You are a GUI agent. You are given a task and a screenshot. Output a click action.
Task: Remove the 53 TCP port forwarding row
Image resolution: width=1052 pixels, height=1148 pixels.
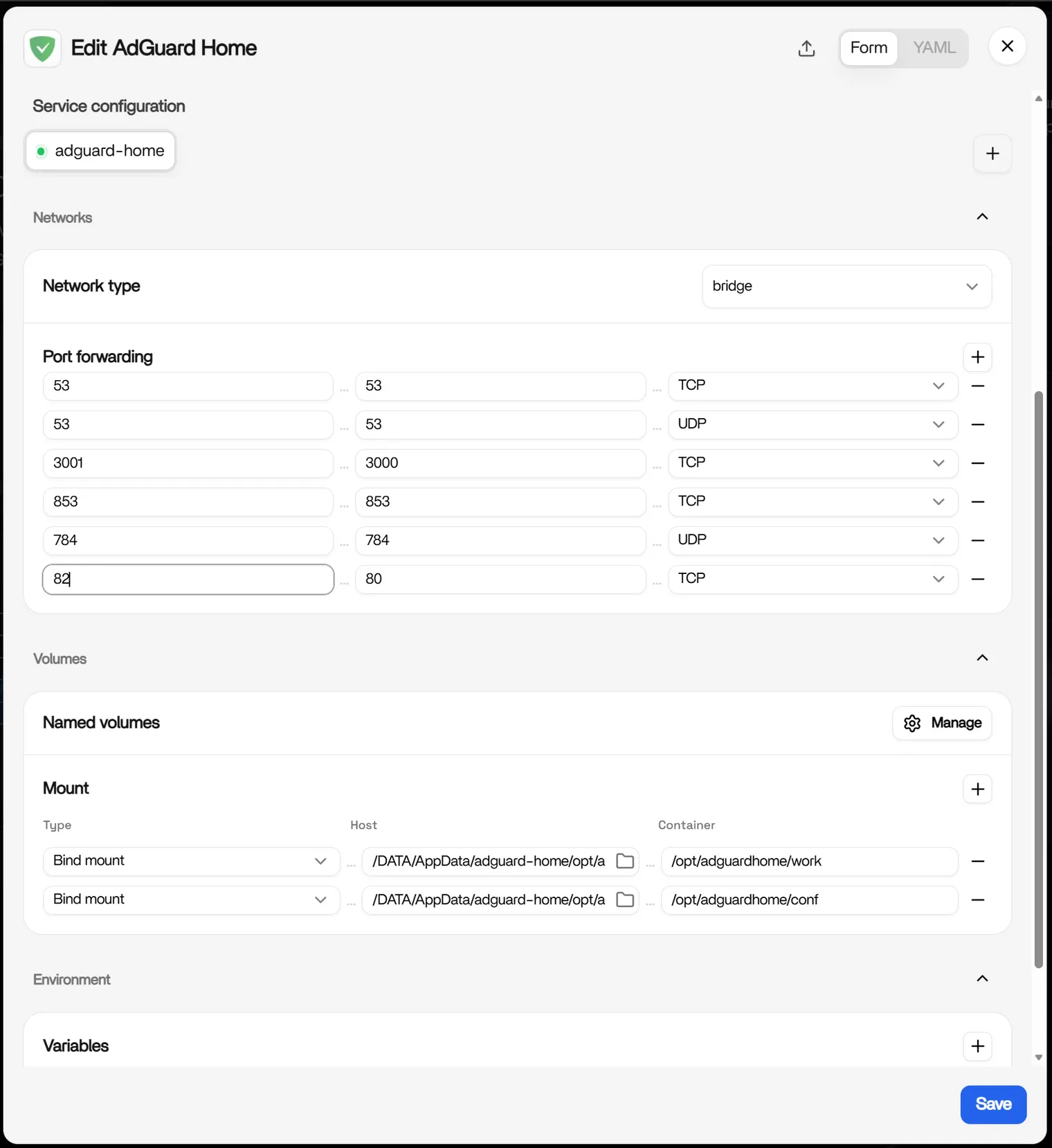(978, 386)
